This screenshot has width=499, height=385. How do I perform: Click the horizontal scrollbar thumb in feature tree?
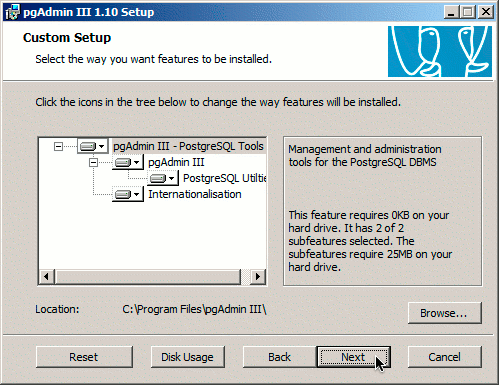(147, 276)
